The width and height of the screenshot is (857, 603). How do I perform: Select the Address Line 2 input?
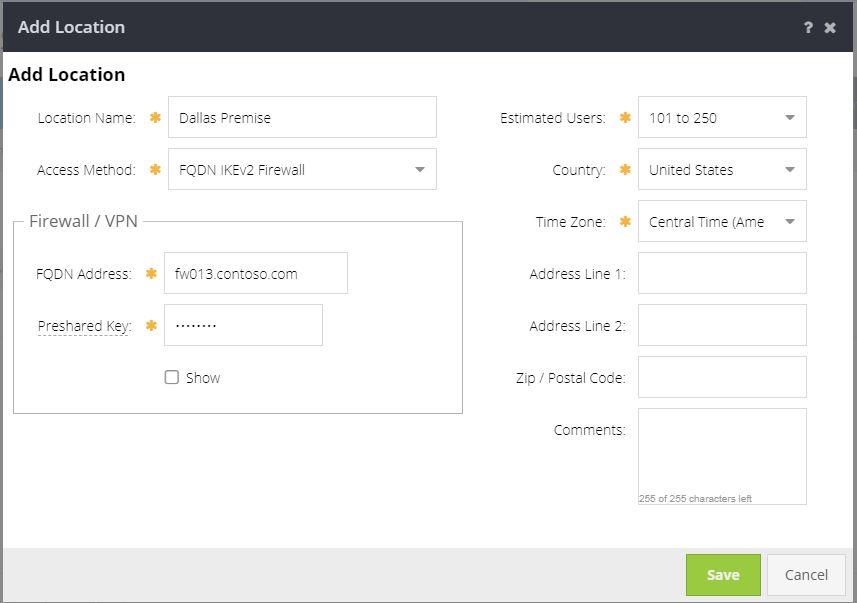721,326
